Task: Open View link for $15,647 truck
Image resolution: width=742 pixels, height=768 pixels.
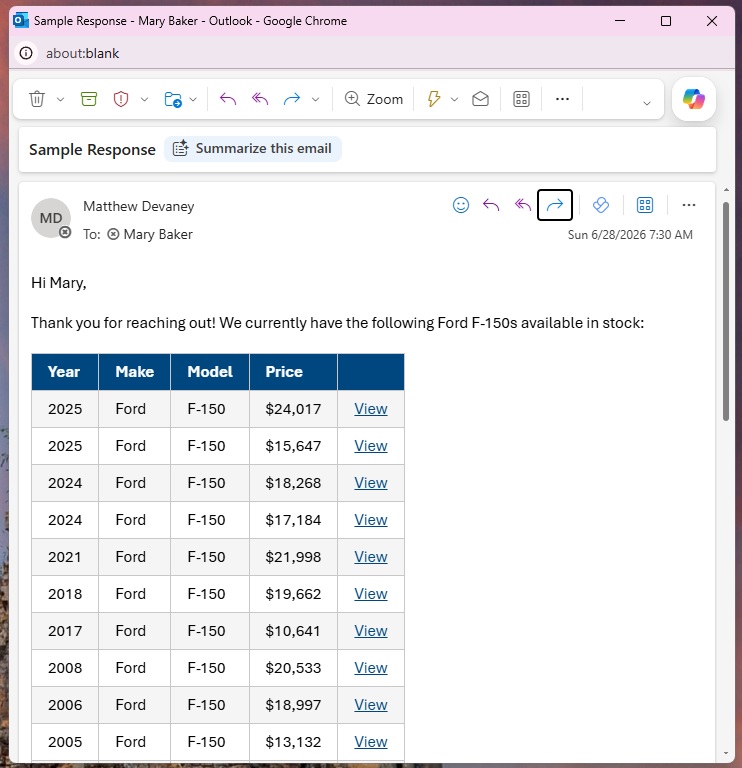Action: pyautogui.click(x=371, y=446)
